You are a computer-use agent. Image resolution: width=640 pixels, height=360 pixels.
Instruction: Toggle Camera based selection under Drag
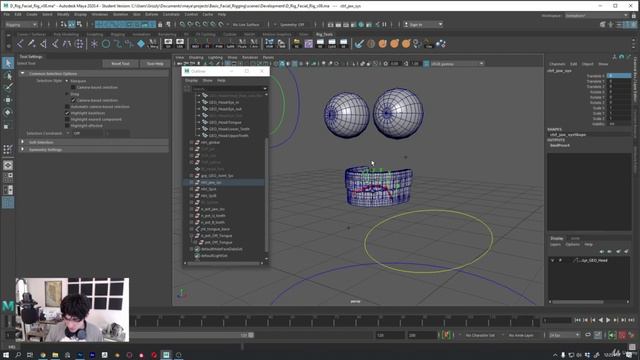[x=73, y=100]
